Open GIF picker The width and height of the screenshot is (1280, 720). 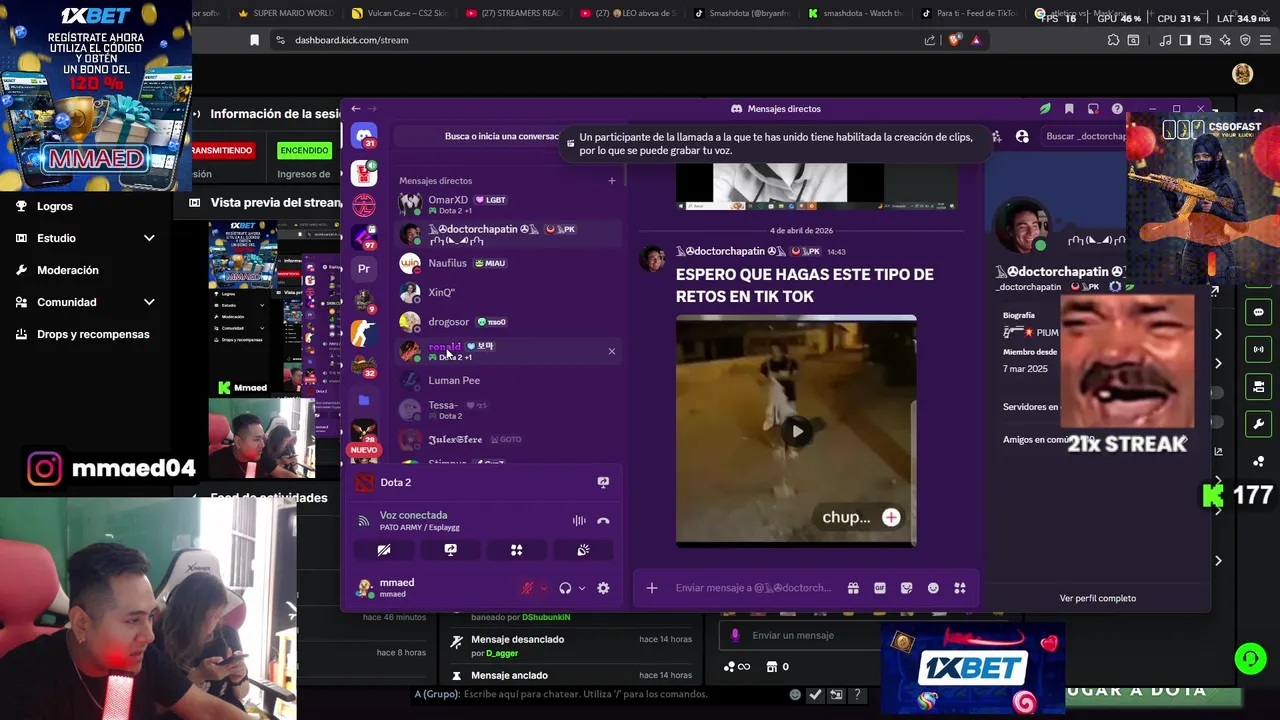coord(880,588)
